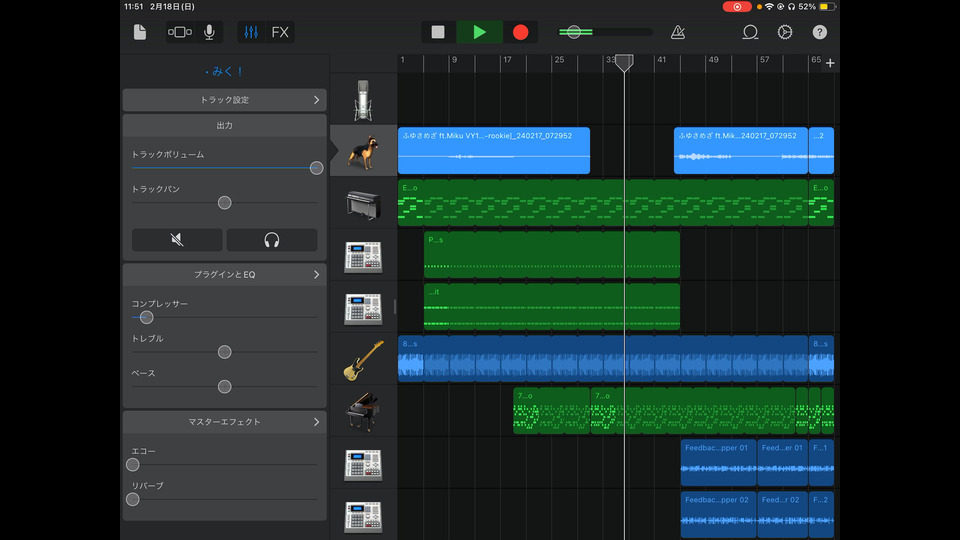Expand トラック設定 section

point(224,100)
